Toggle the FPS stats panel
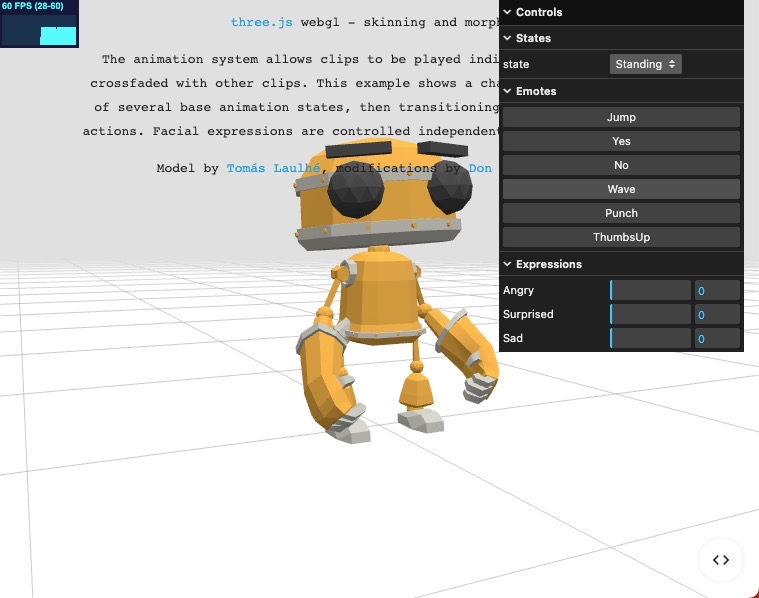This screenshot has height=598, width=759. [39, 24]
